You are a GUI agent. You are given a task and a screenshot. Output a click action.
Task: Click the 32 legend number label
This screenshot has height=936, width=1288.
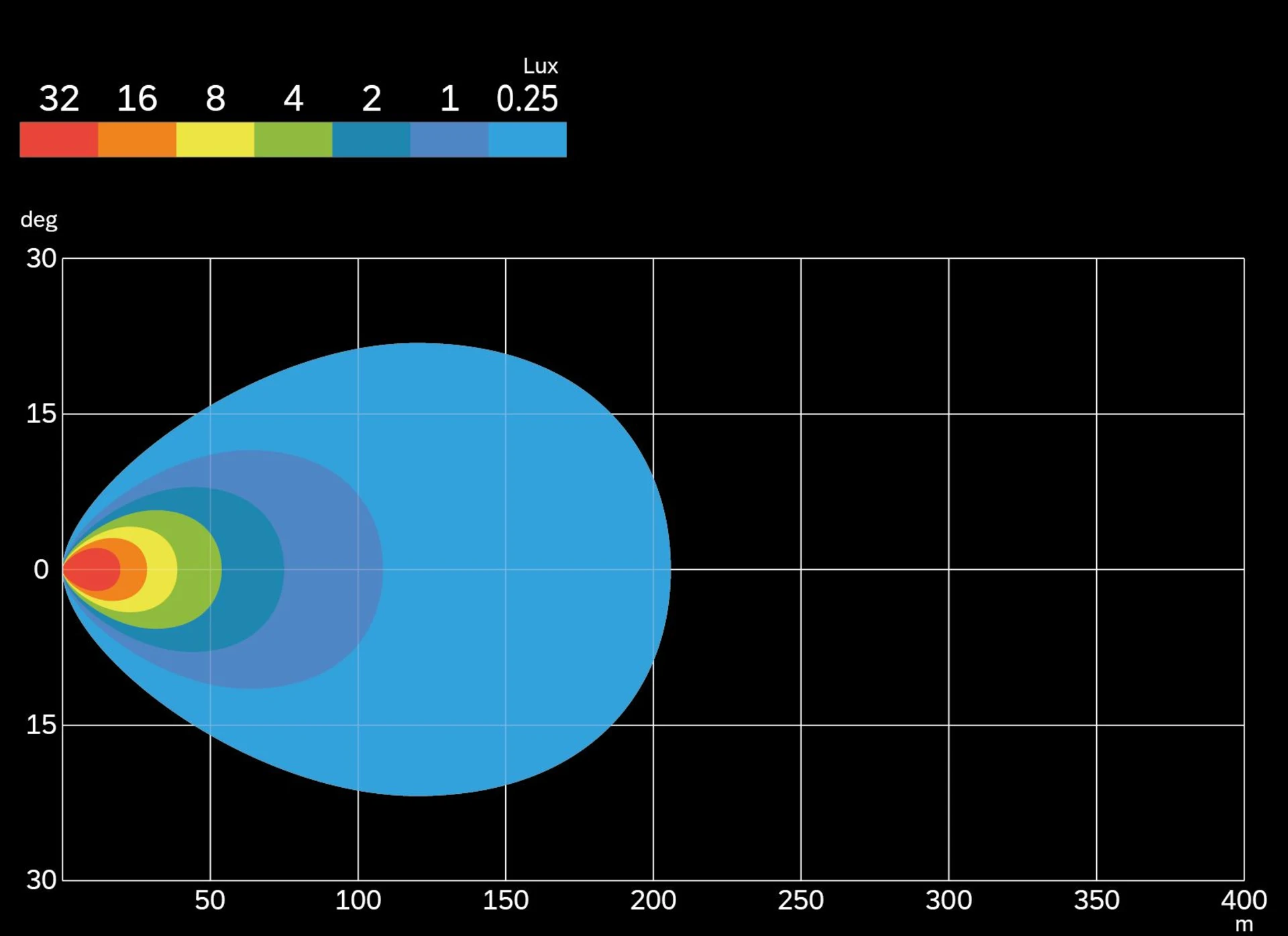59,99
